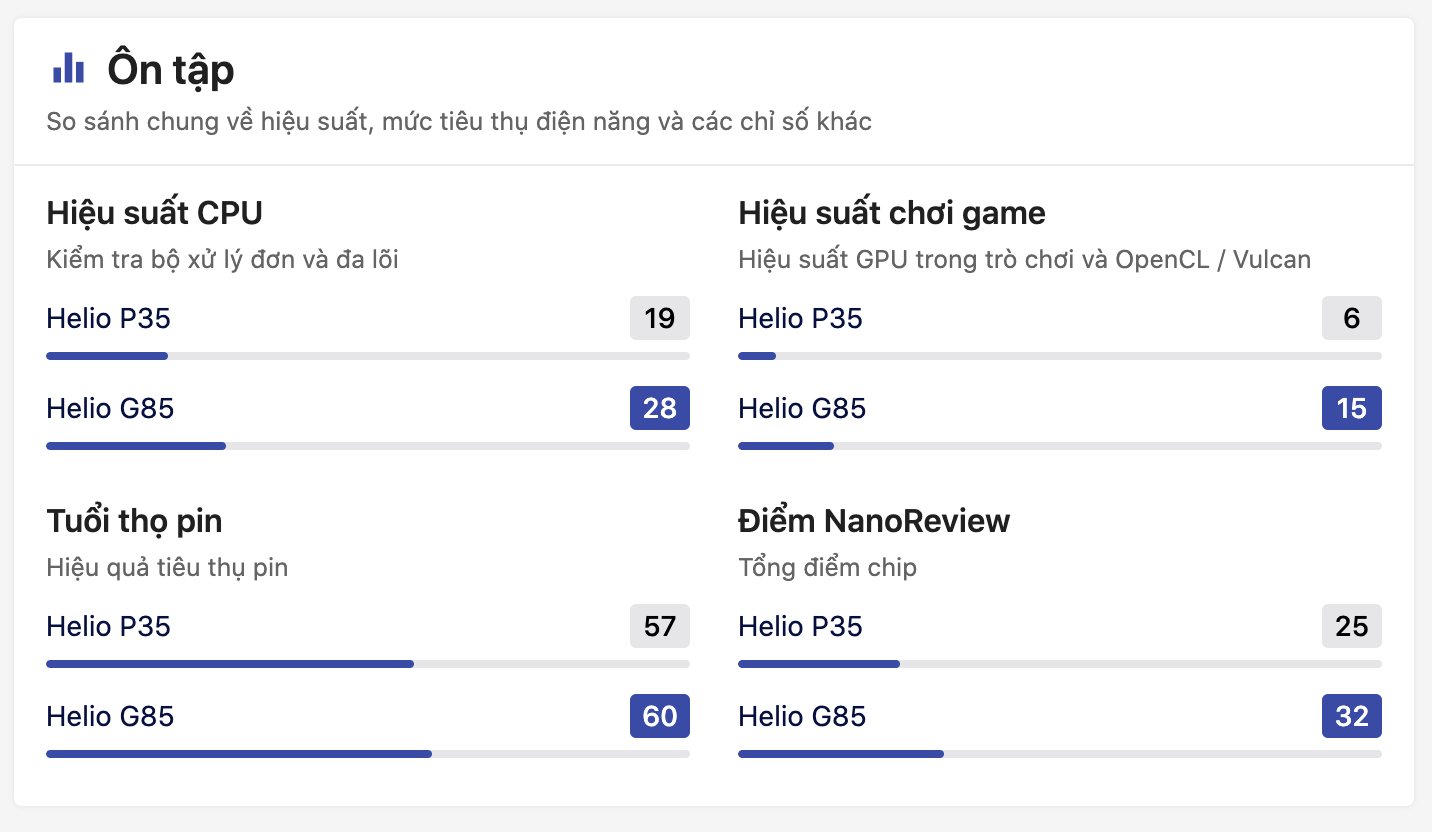Click Helio G85 under Điểm NanoReview

(802, 717)
